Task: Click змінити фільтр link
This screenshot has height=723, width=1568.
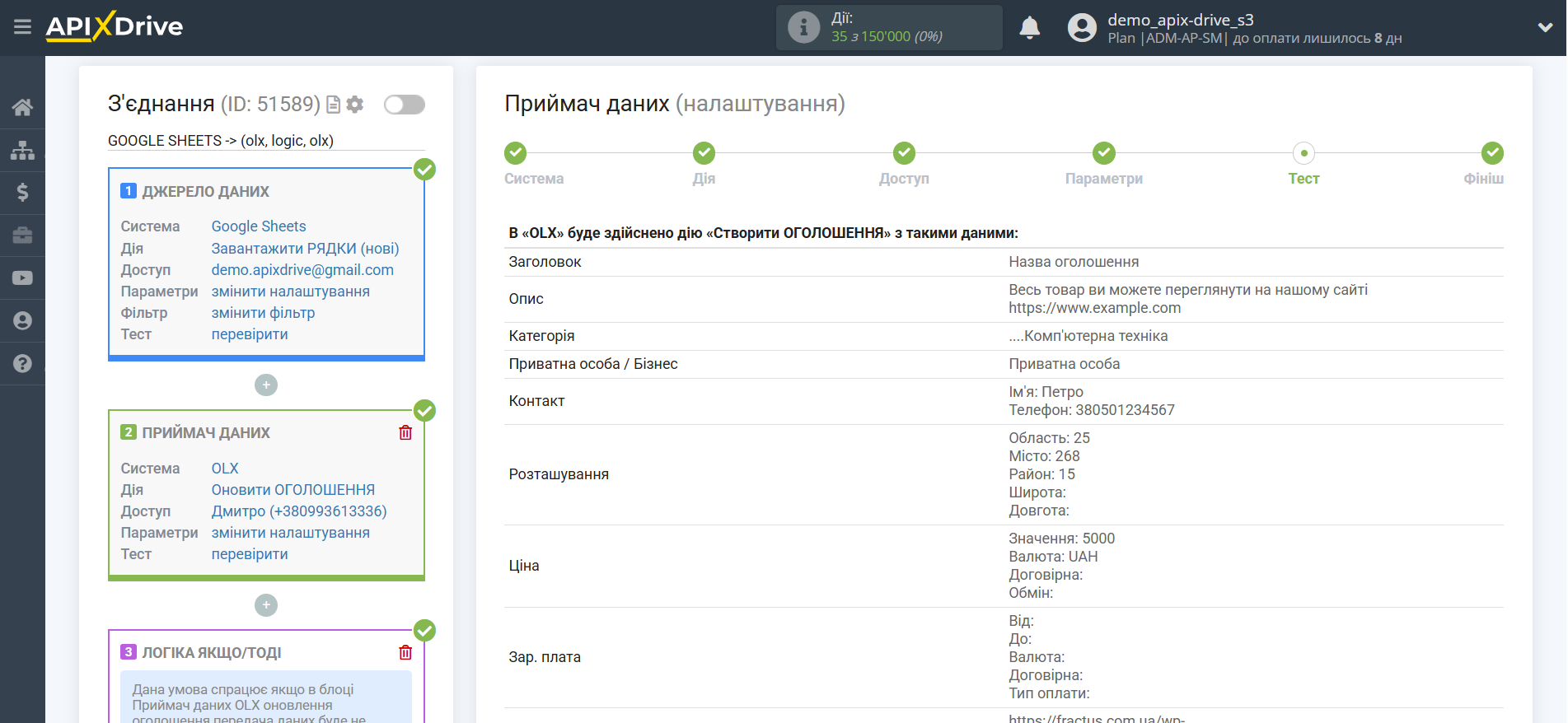Action: tap(263, 312)
